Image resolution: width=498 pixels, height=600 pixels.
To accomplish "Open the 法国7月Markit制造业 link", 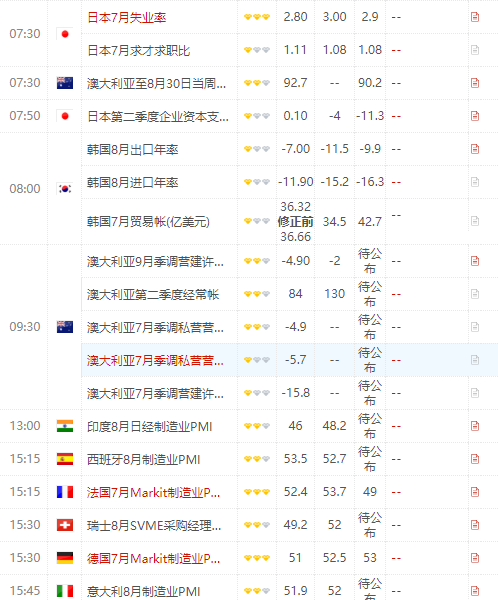I will coord(153,492).
